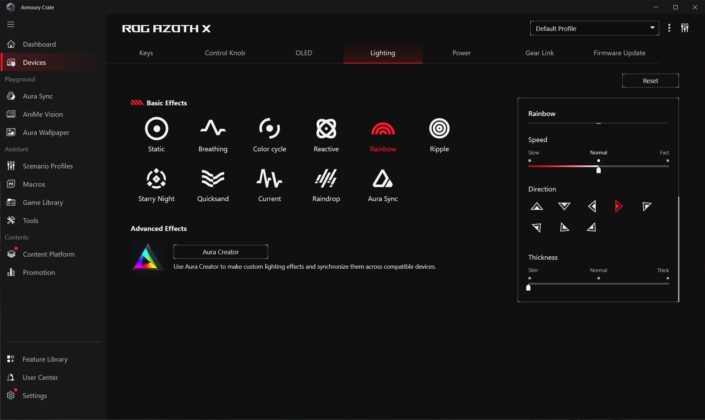
Task: Switch to the Control Knob tab
Action: coord(225,53)
